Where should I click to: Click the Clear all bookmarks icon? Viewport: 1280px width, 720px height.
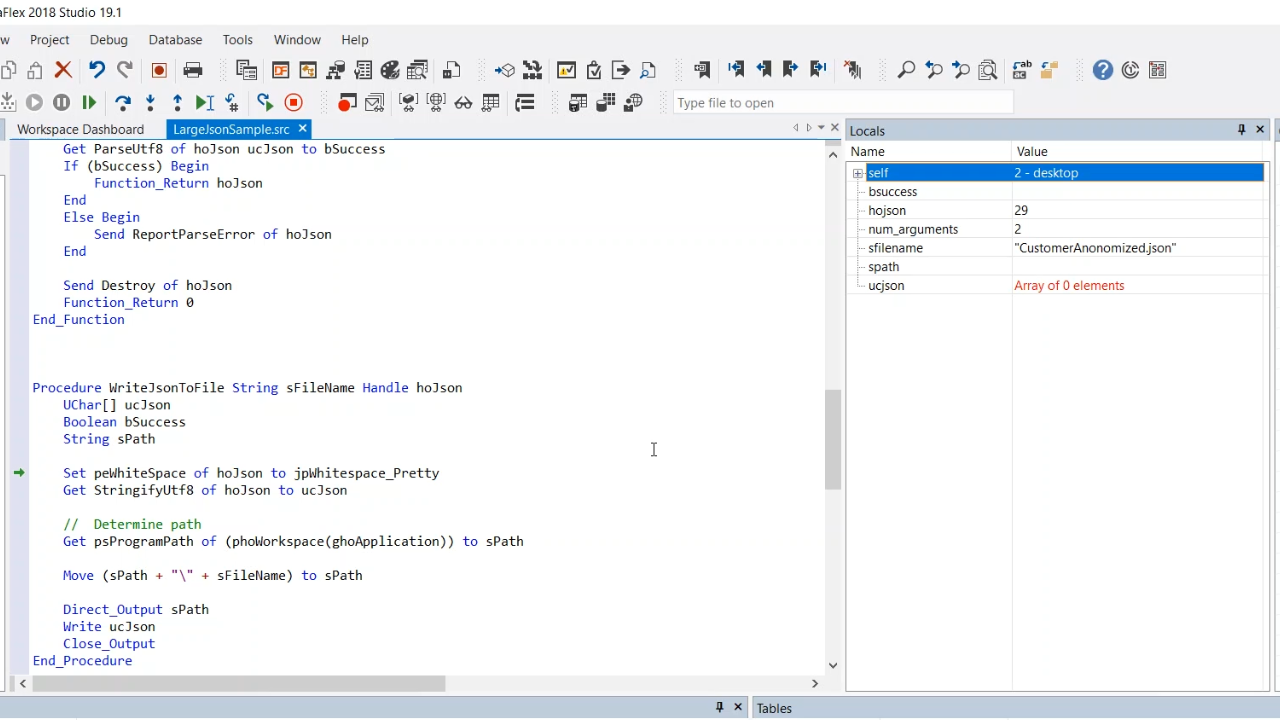[853, 70]
